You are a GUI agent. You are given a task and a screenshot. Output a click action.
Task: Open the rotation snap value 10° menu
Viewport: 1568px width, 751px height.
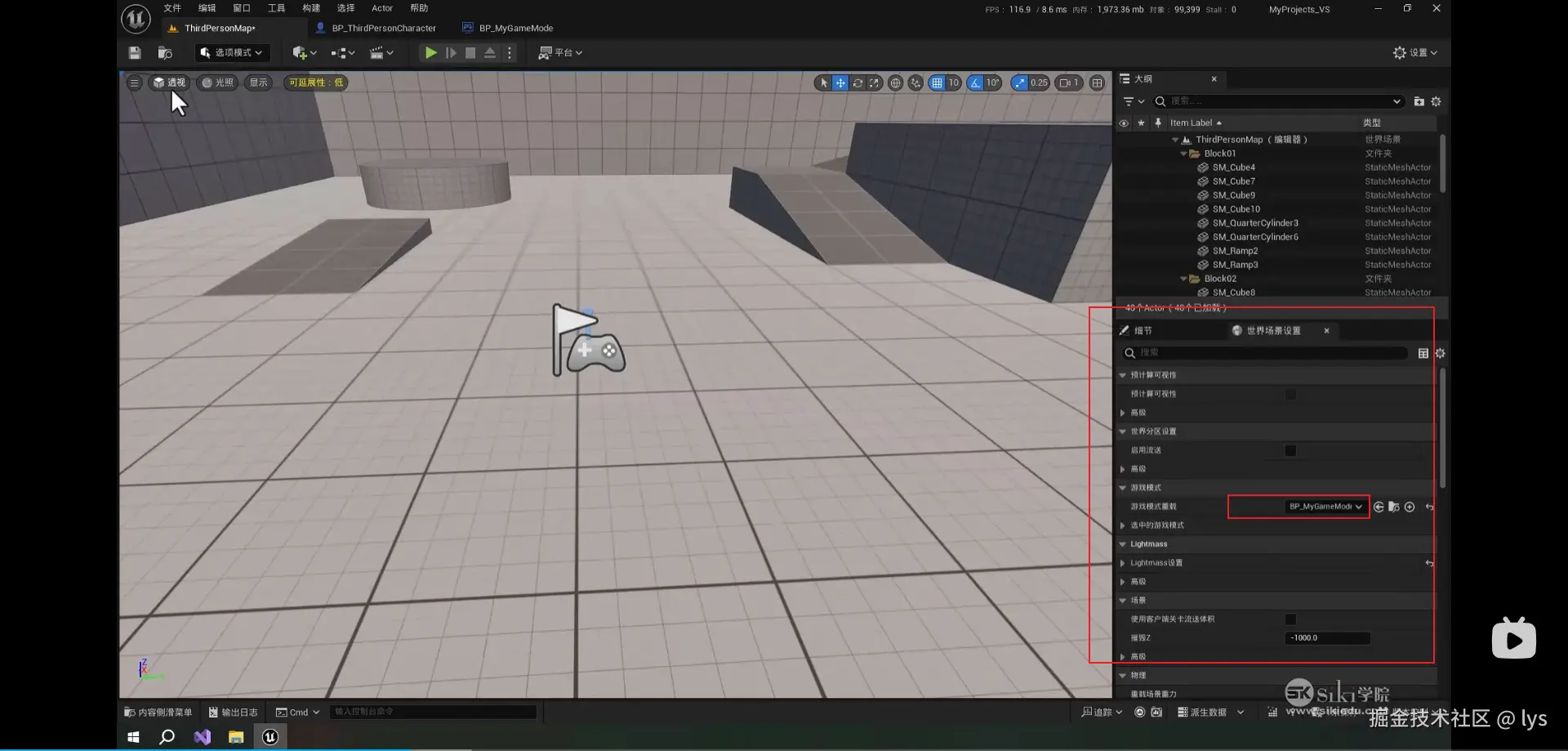pyautogui.click(x=992, y=83)
